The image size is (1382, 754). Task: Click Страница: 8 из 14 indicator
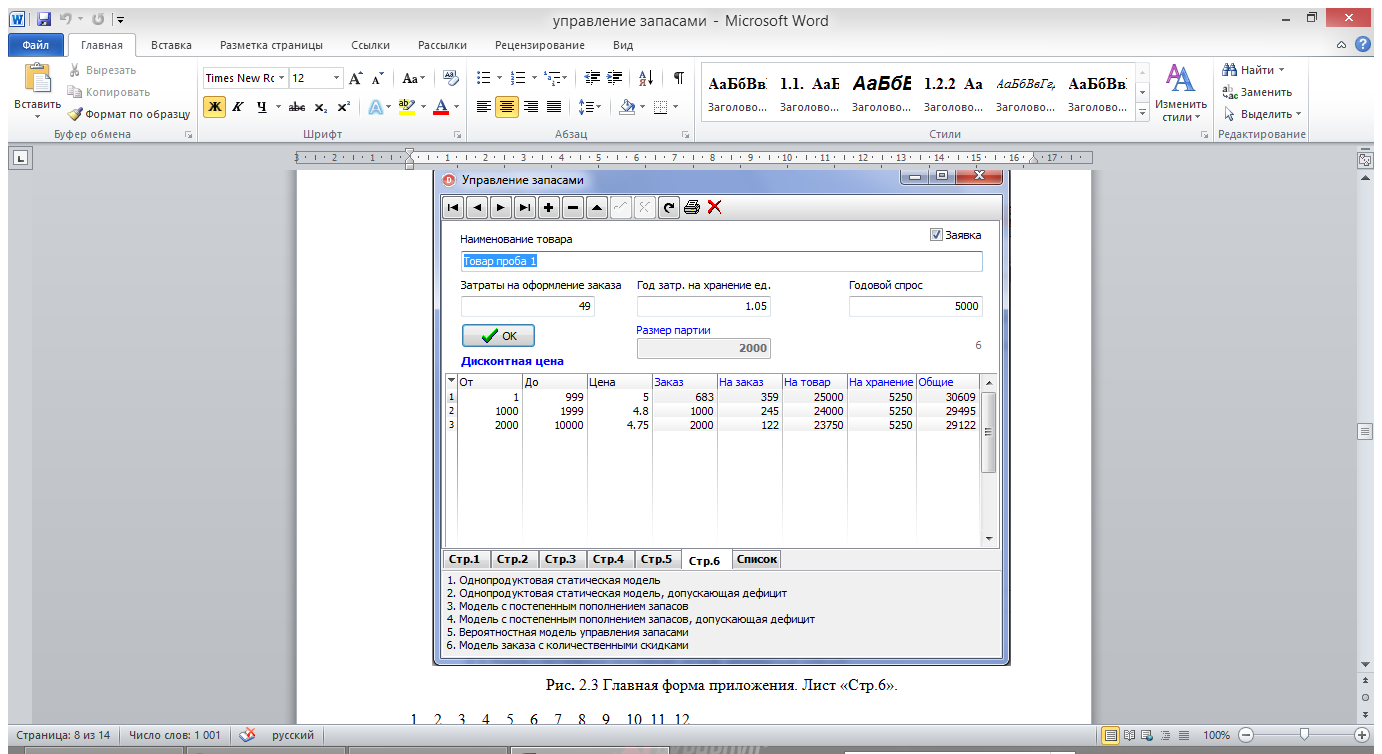click(x=62, y=735)
